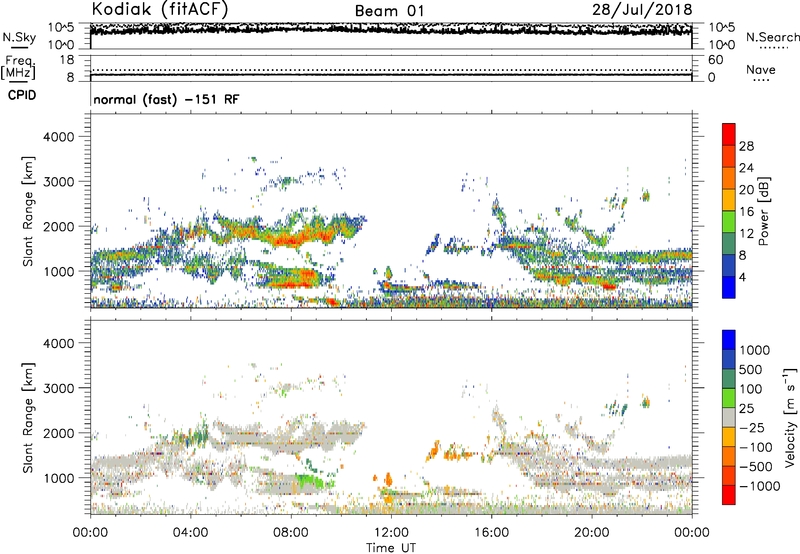Click the "4000" tick of the power panel
Viewport: 800px width, 554px height.
58,137
